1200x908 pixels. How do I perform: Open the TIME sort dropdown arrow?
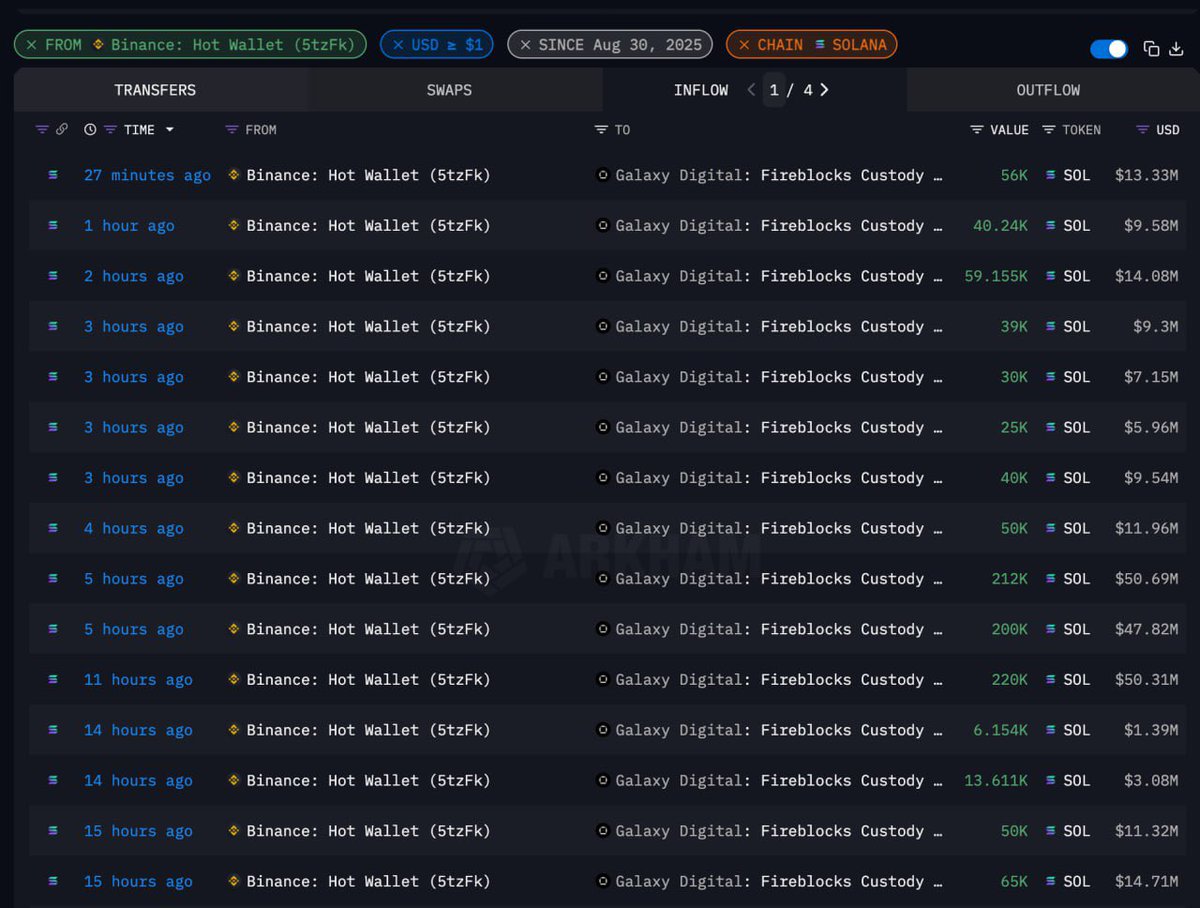click(x=169, y=130)
